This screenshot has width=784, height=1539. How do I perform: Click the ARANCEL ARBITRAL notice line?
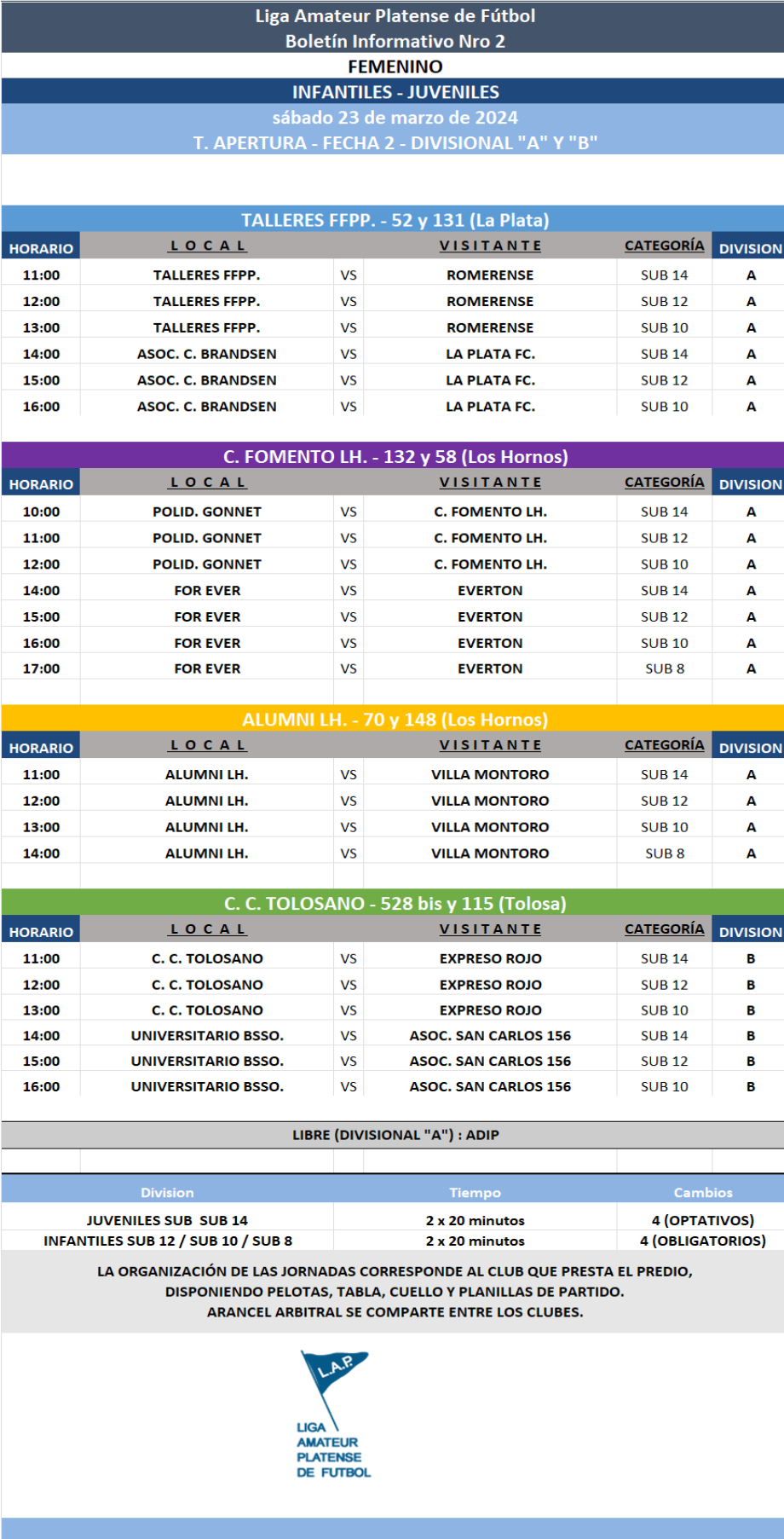pos(395,1312)
